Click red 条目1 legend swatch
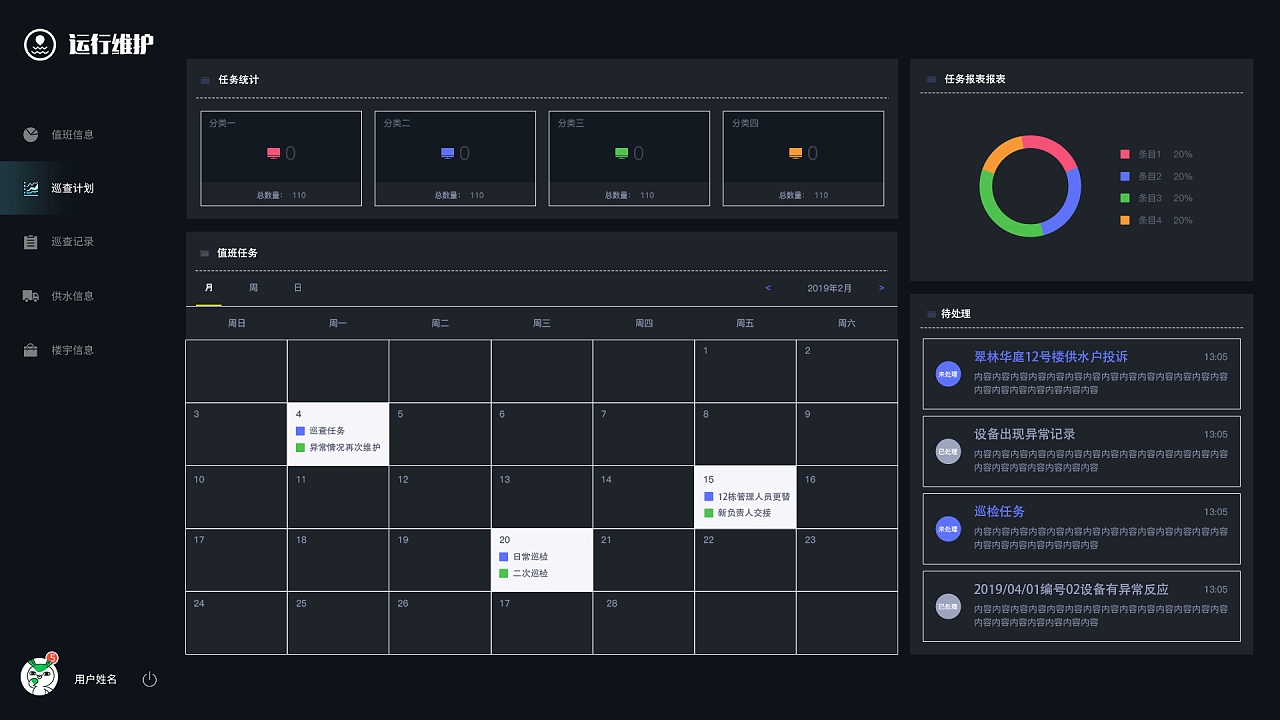 coord(1125,154)
